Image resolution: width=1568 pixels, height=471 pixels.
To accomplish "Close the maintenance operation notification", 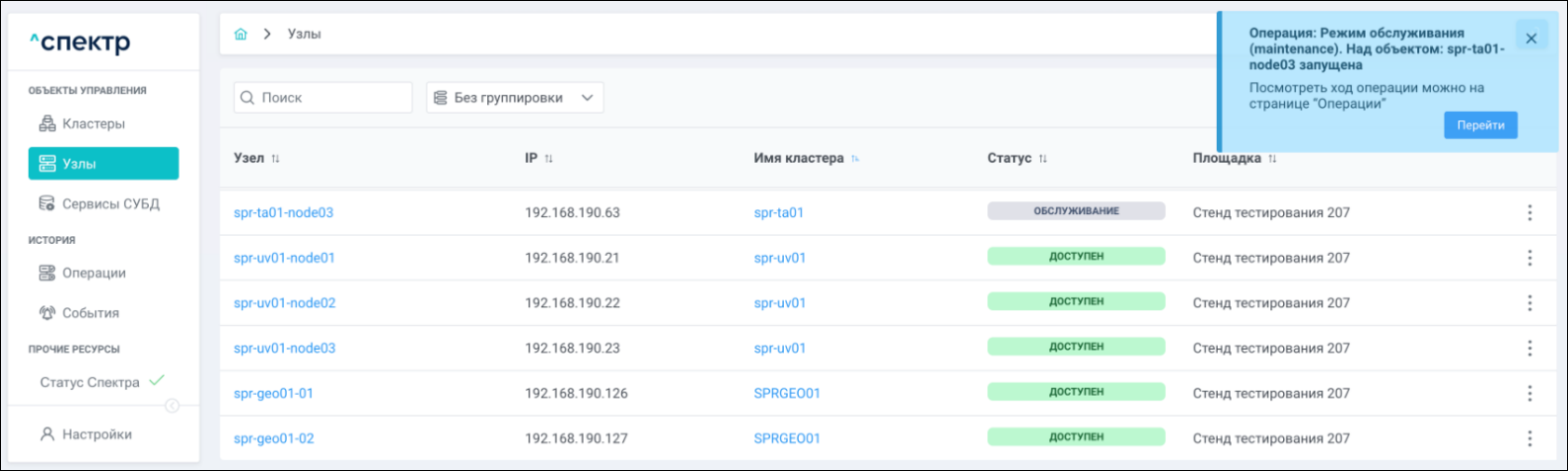I will [1531, 39].
